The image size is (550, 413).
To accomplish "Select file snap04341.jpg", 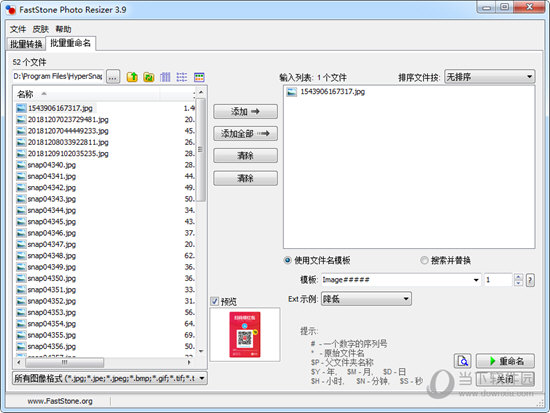I will click(52, 176).
